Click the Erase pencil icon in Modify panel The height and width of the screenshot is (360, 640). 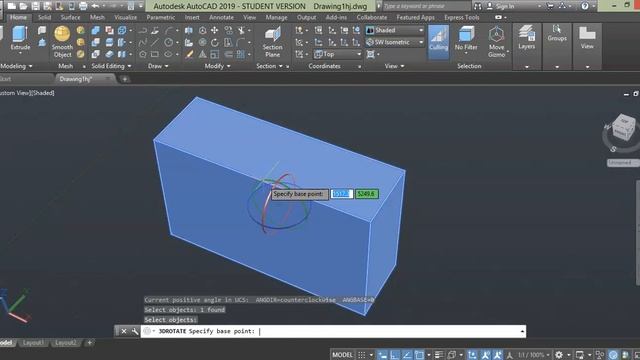pos(189,54)
